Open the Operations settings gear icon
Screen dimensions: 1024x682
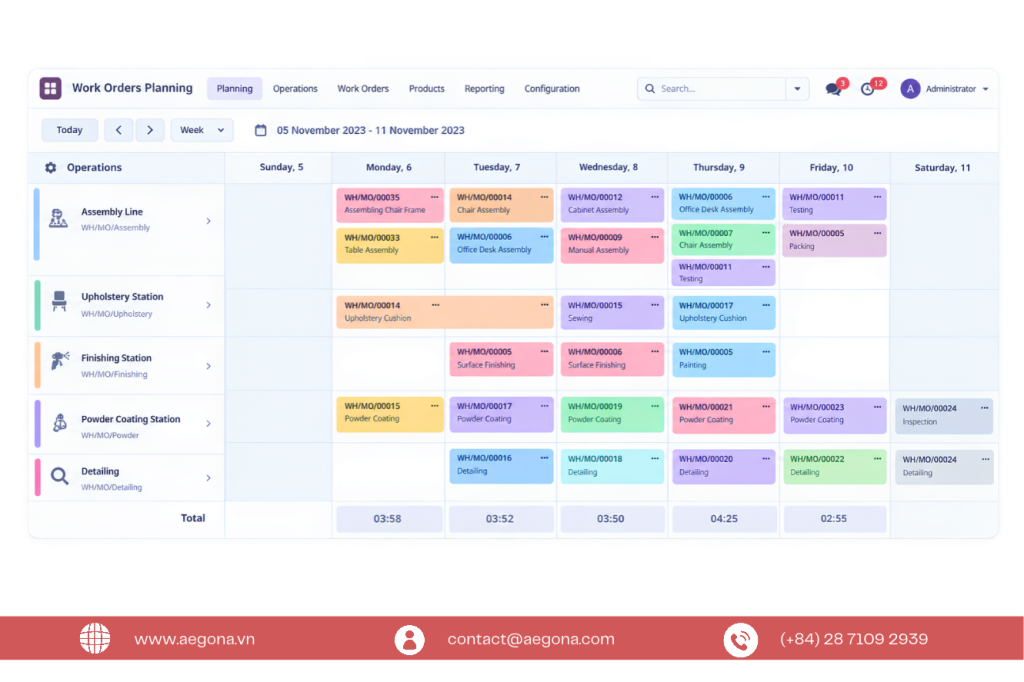50,167
